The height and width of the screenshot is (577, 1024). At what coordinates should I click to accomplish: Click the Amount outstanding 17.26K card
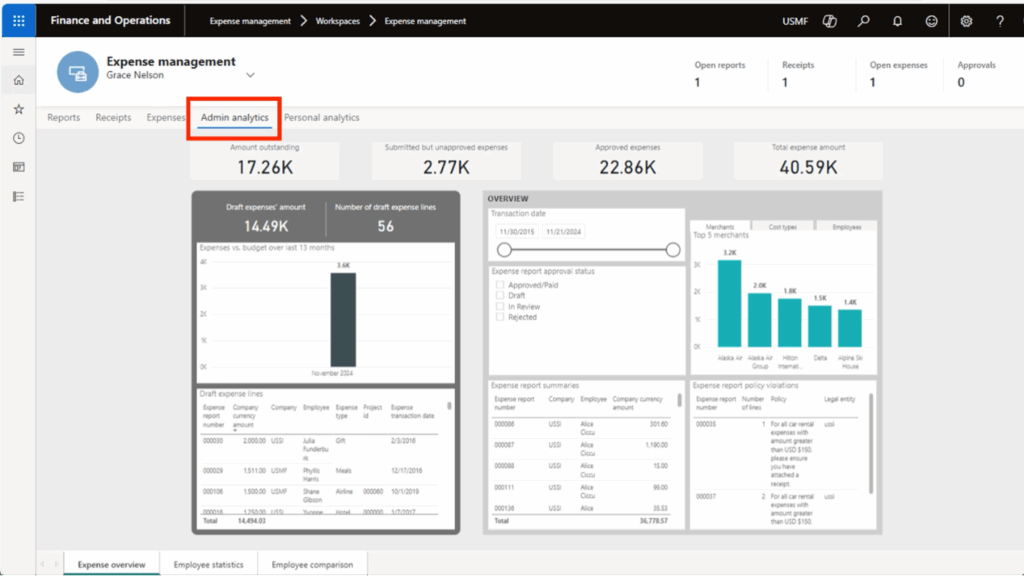pos(264,161)
